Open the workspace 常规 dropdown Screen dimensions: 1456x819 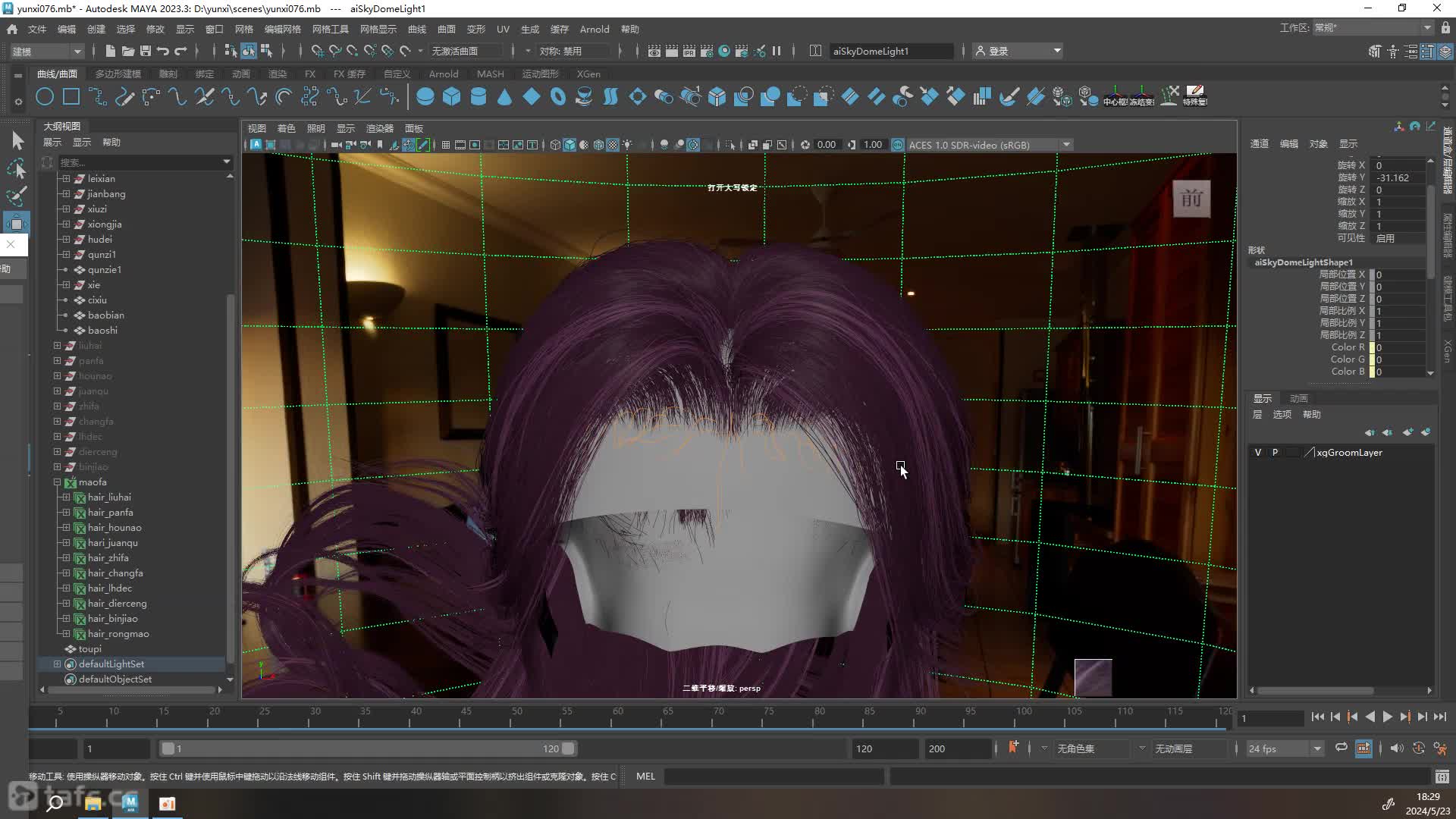[x=1373, y=27]
